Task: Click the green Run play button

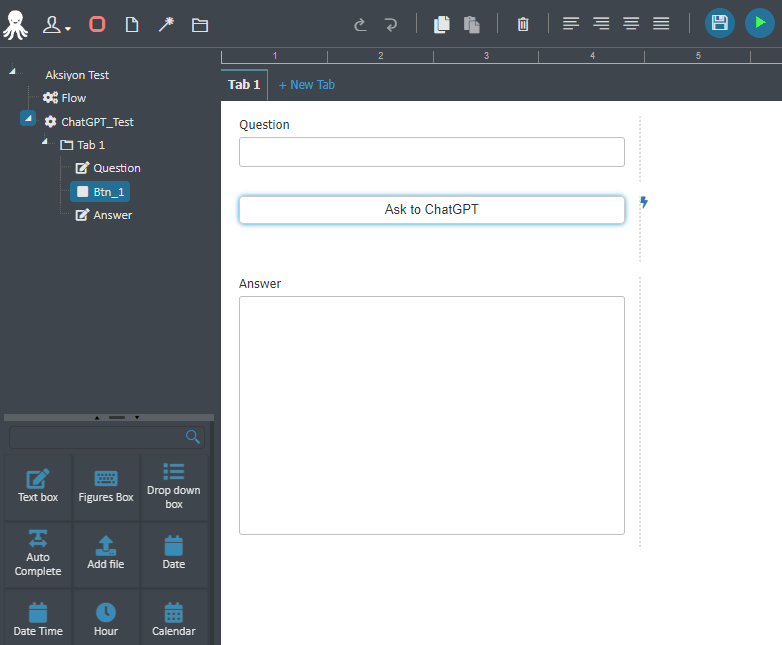Action: coord(759,23)
